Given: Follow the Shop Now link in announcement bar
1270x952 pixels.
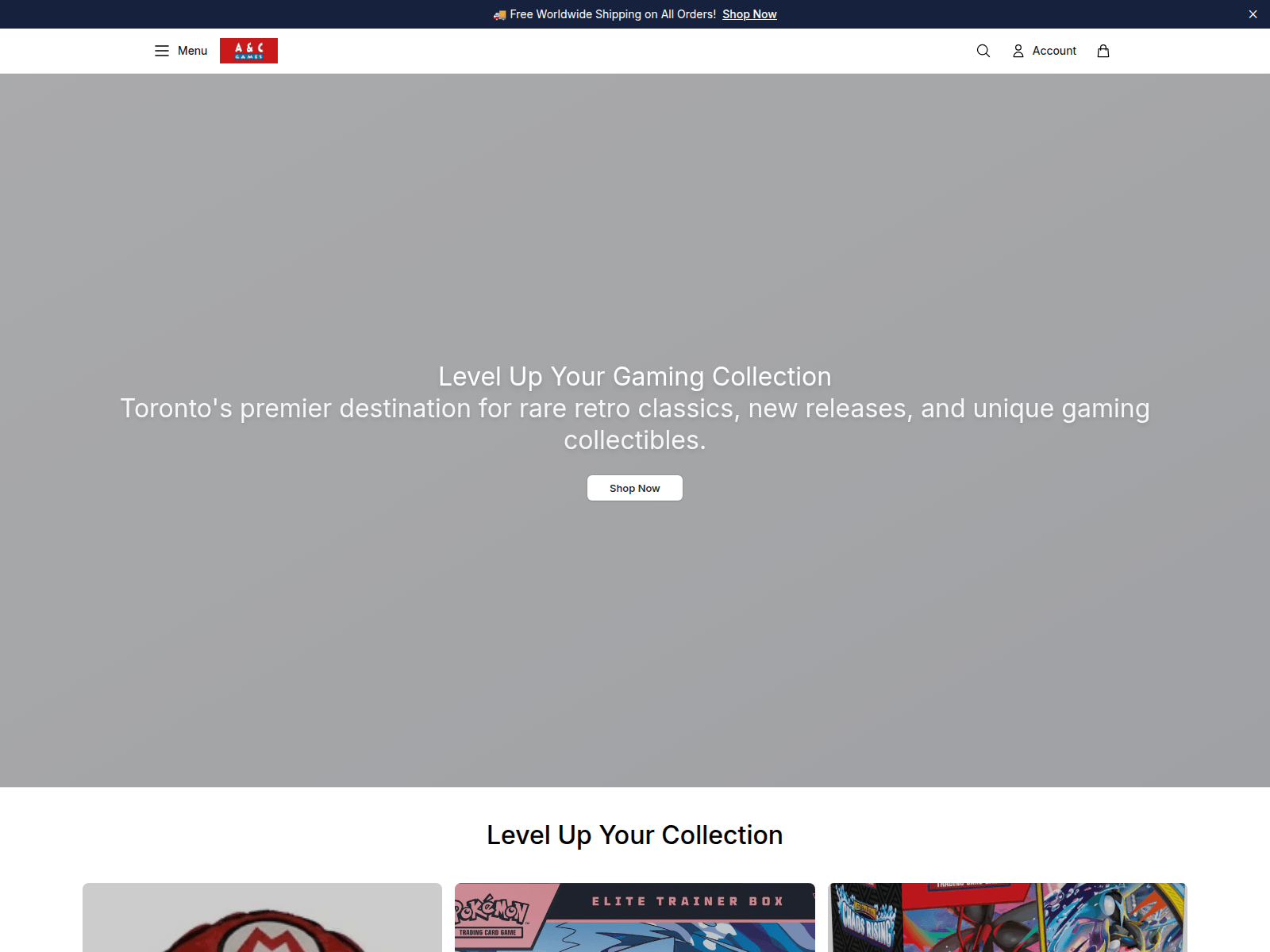Looking at the screenshot, I should point(749,14).
